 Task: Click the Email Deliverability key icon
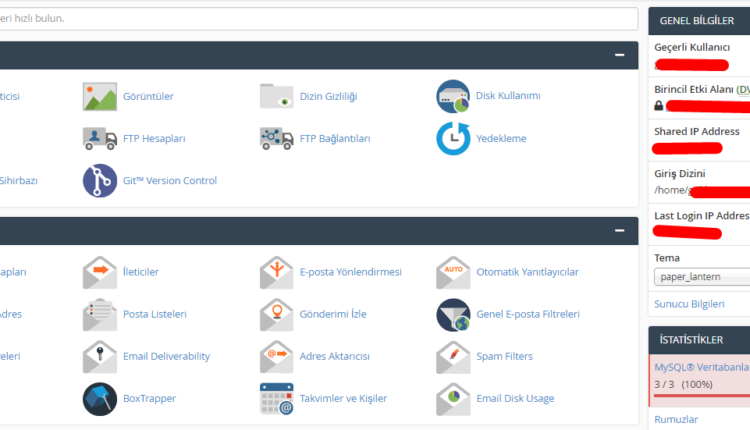click(99, 356)
